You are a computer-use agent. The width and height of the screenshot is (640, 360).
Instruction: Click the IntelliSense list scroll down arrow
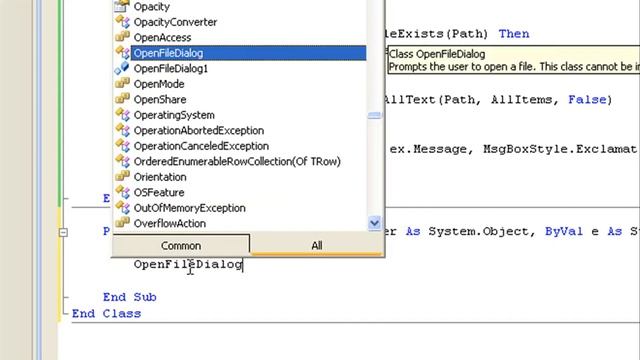[374, 223]
